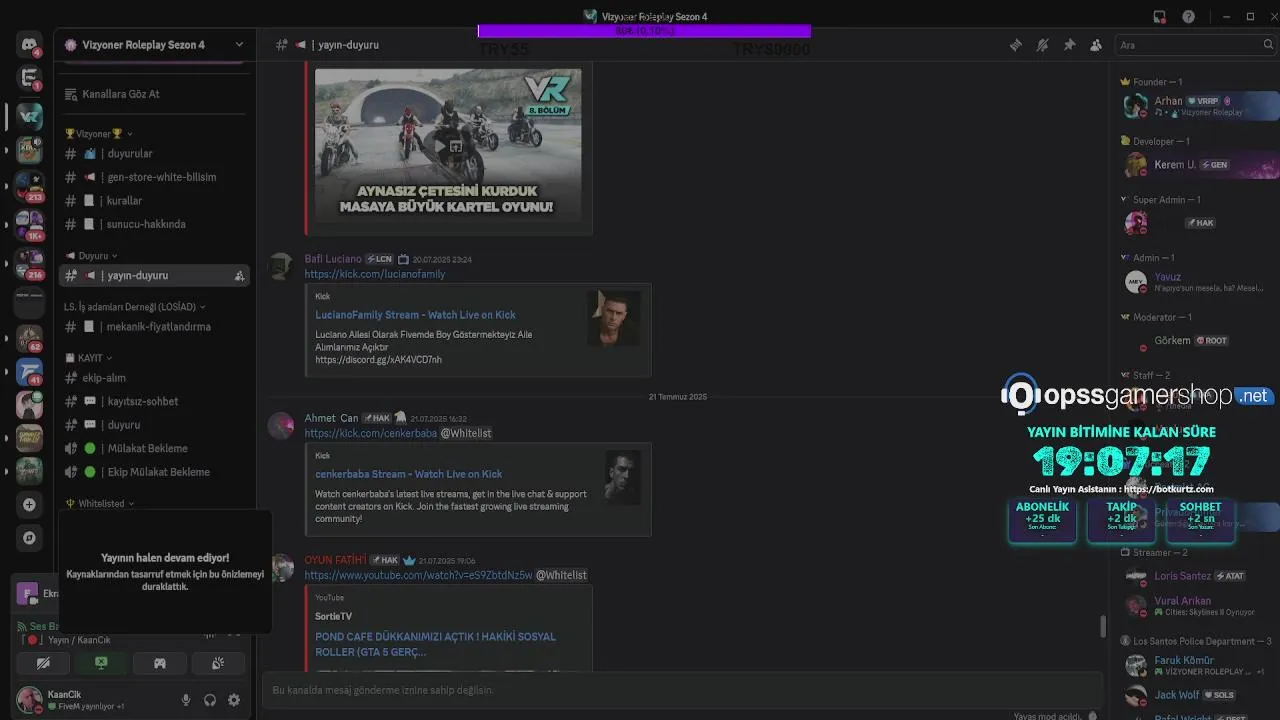This screenshot has height=720, width=1280.
Task: Open the Inbox icon in title bar
Action: pos(1160,17)
